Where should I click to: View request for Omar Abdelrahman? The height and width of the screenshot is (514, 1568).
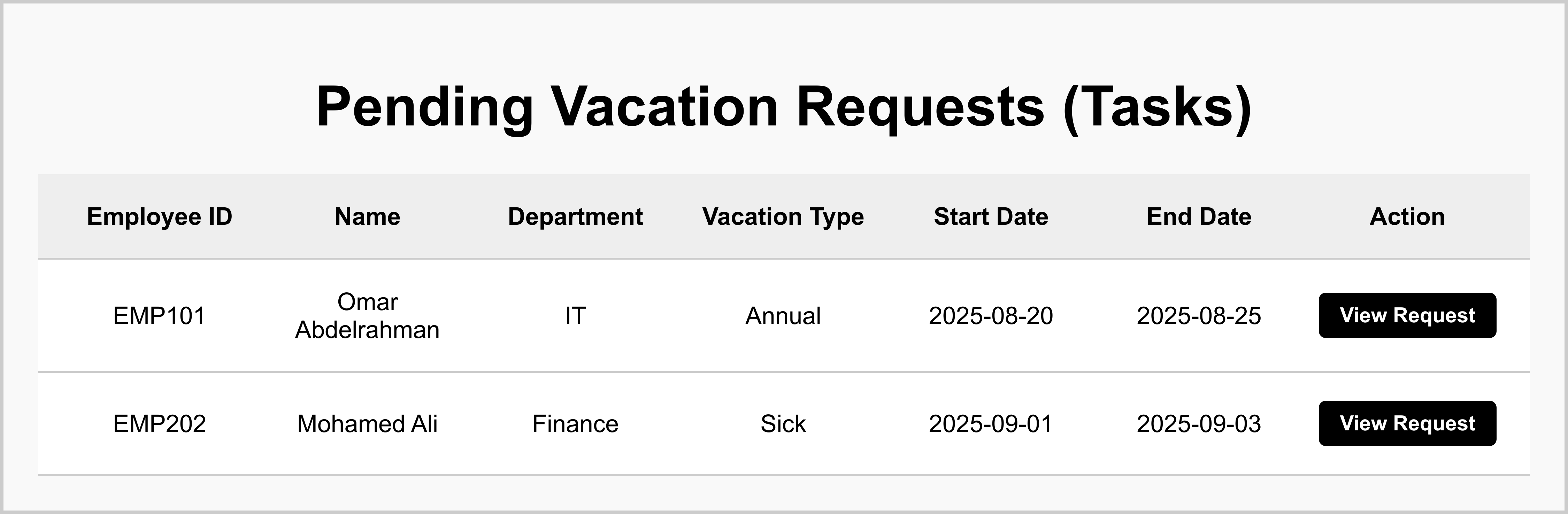click(x=1407, y=315)
